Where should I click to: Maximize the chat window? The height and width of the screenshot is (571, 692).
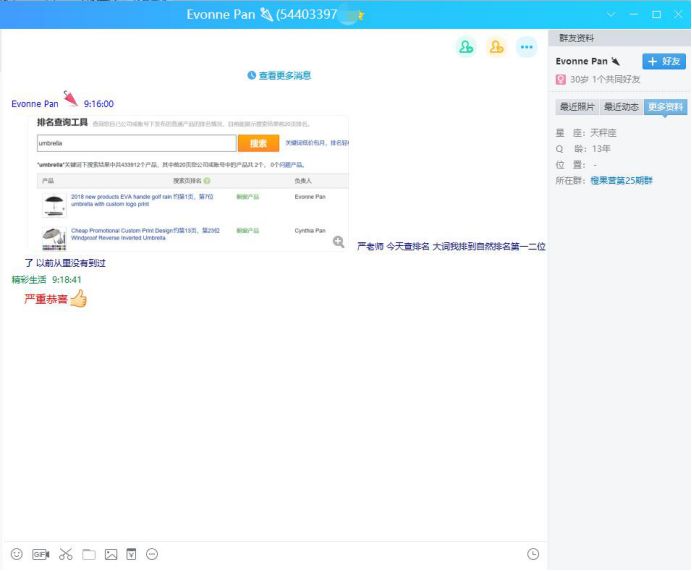tap(656, 14)
